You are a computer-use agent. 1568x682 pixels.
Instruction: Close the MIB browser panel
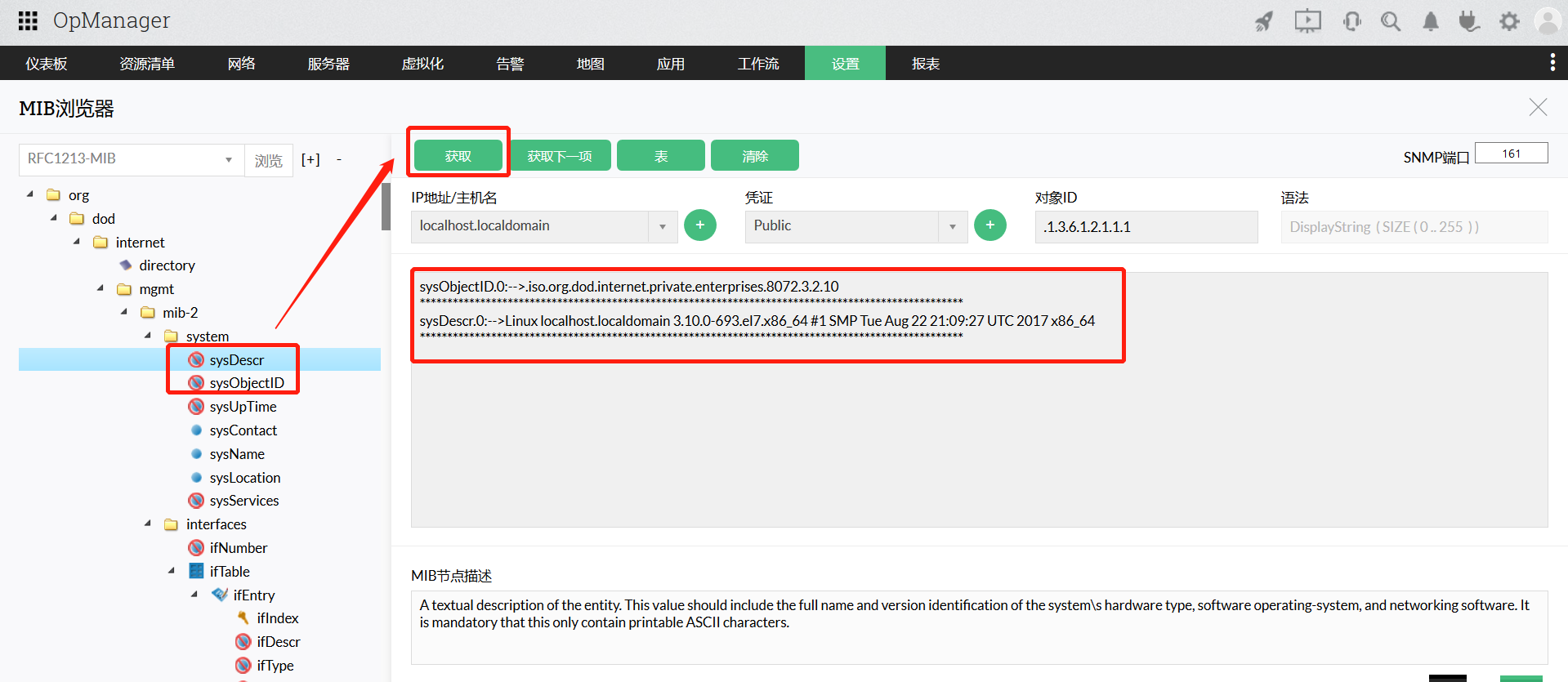click(x=1538, y=107)
